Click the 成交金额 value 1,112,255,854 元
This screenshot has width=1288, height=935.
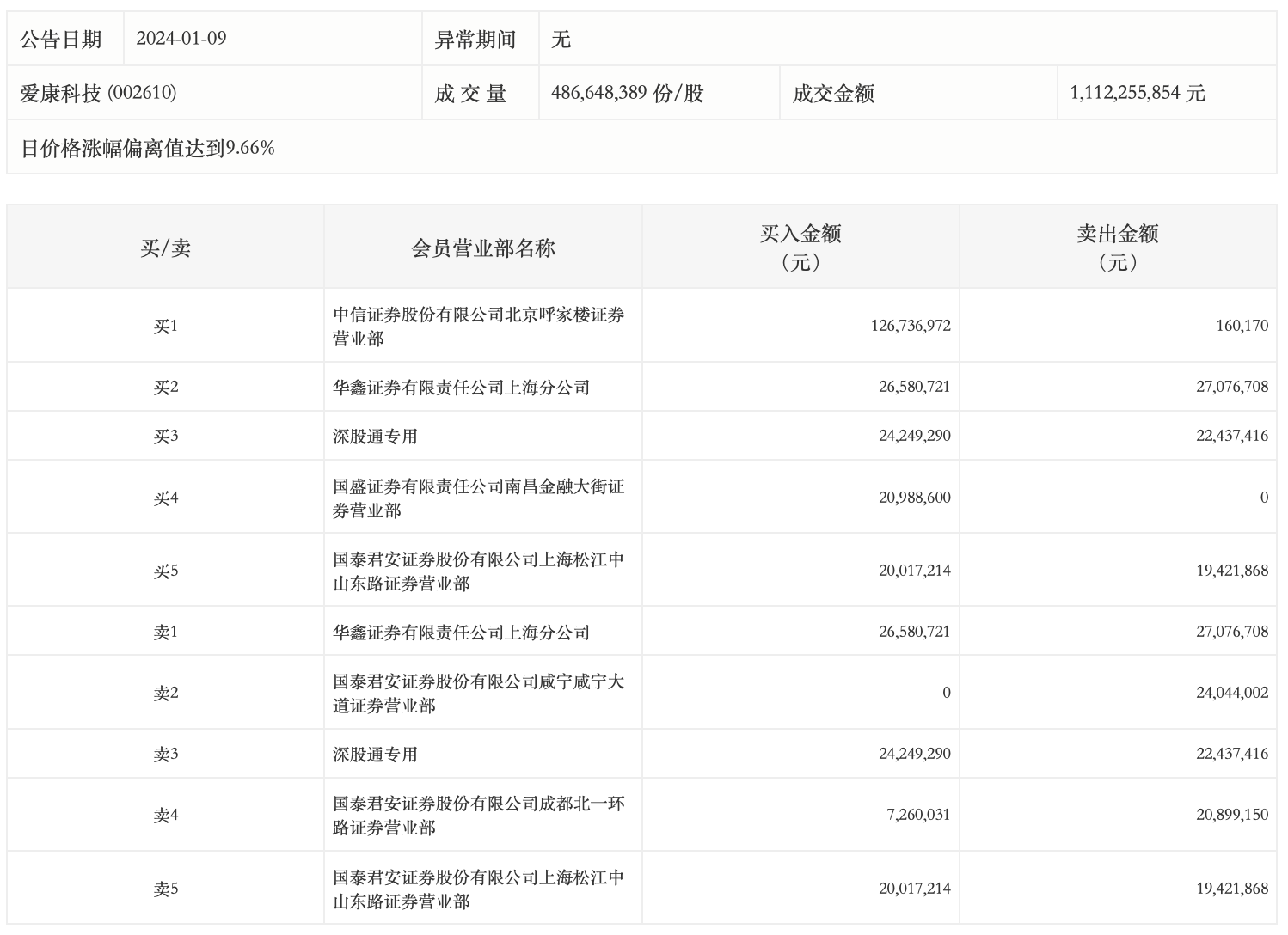(x=1138, y=93)
